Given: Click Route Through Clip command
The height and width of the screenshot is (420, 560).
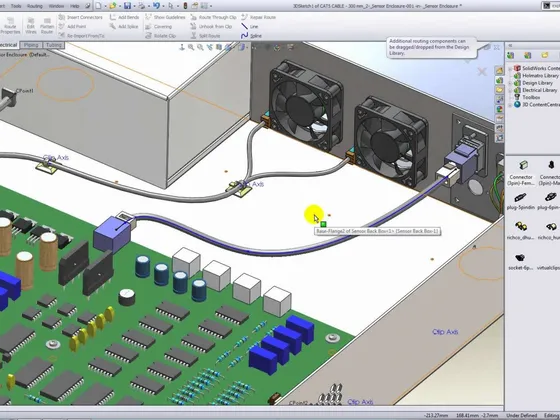Looking at the screenshot, I should pos(213,17).
